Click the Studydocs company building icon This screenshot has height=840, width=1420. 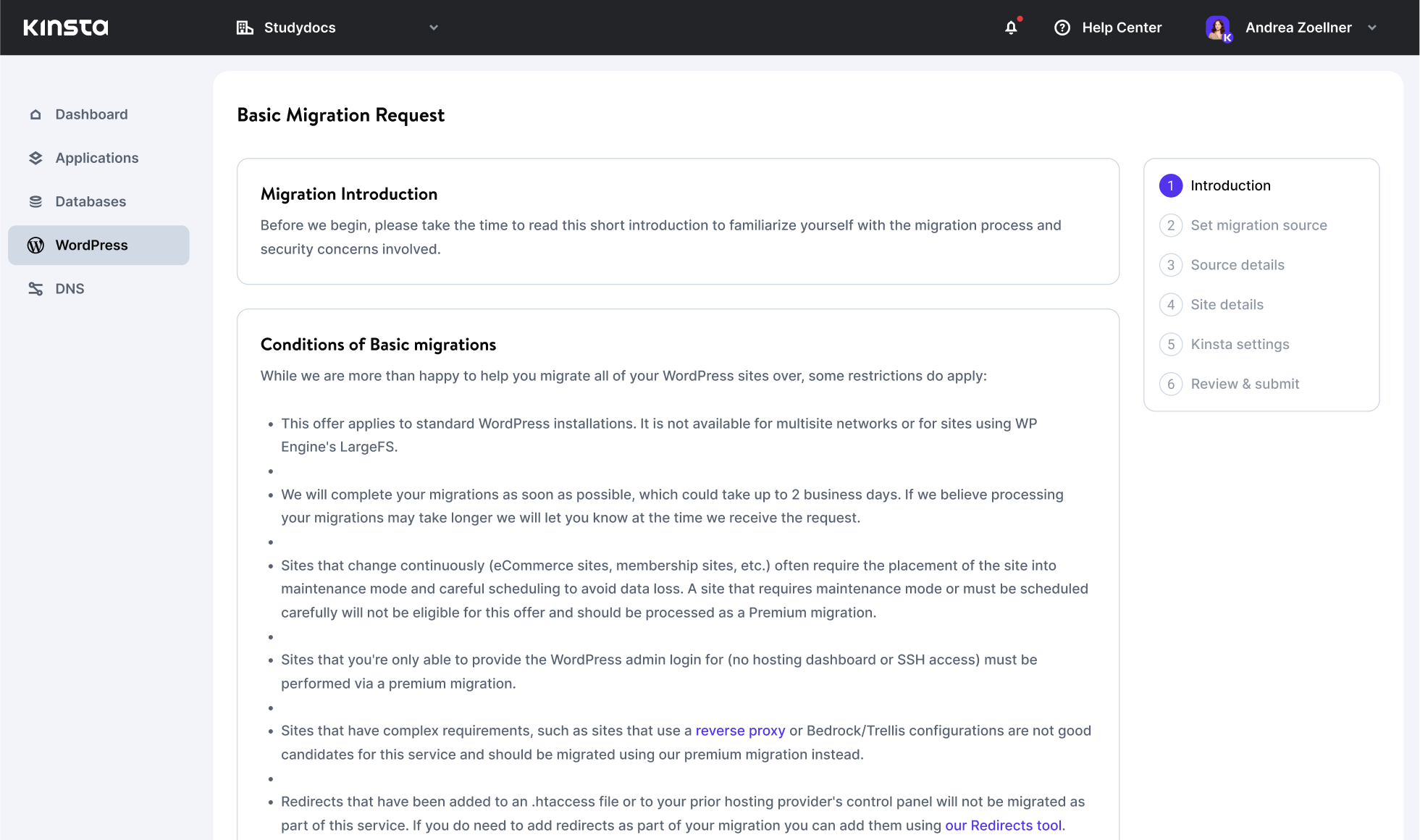[x=245, y=28]
